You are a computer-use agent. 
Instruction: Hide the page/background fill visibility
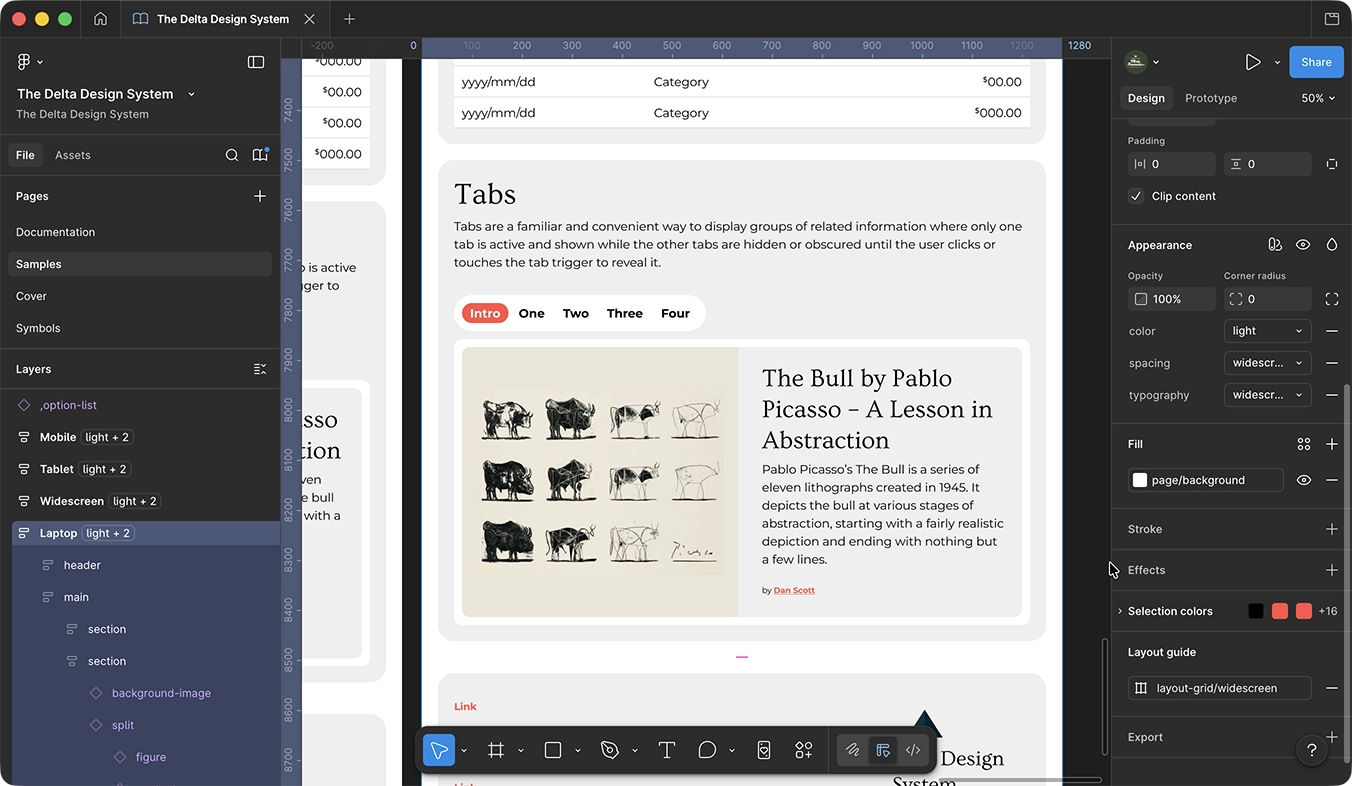pos(1304,480)
